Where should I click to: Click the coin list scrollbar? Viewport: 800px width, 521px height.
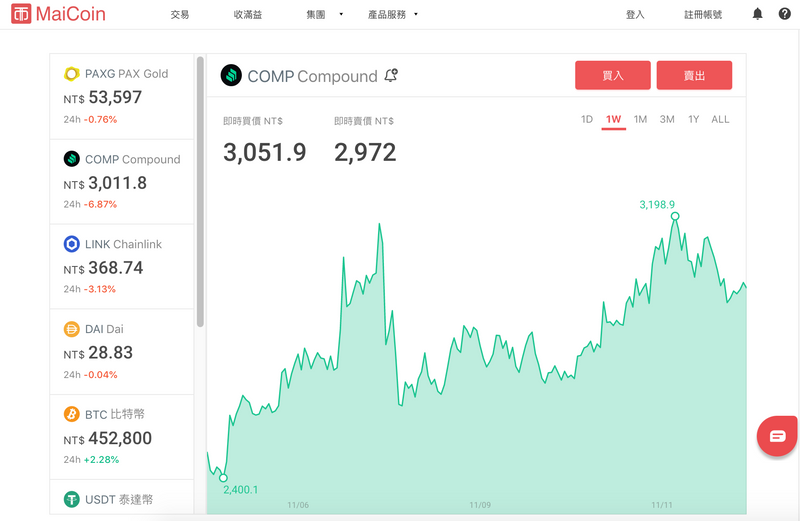pyautogui.click(x=200, y=191)
